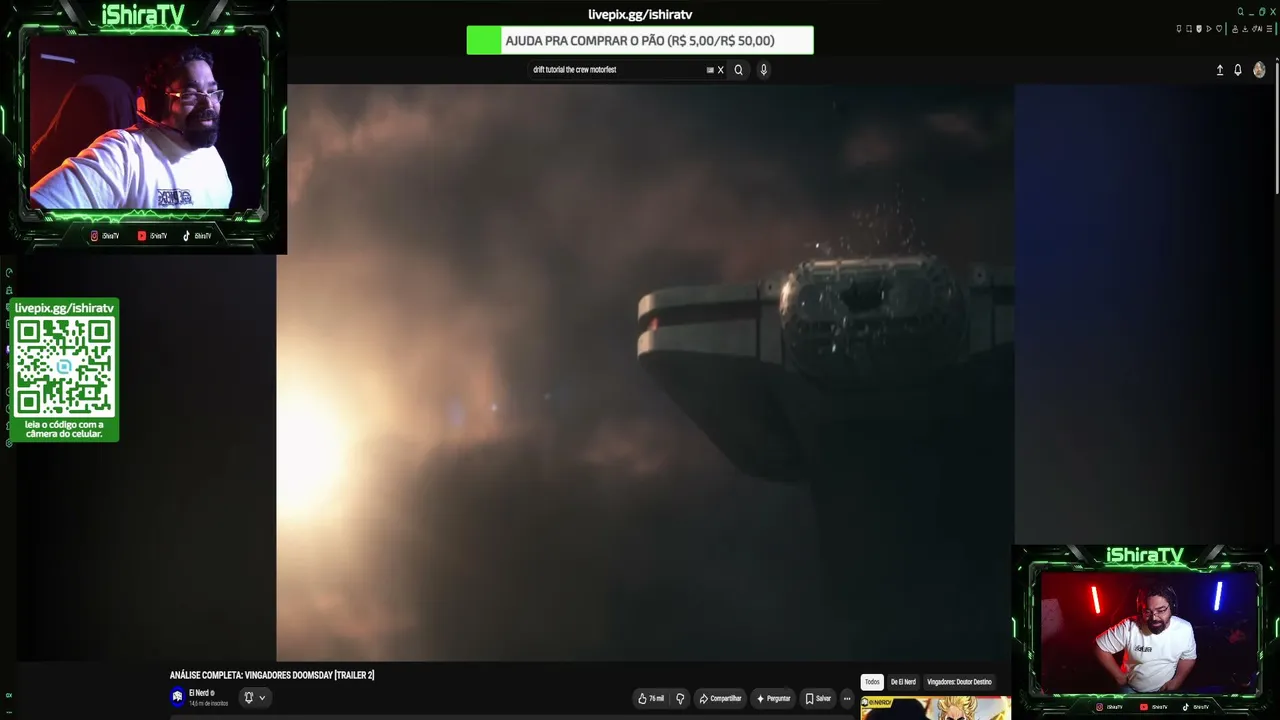Click the Compartilhar share button

(x=720, y=699)
